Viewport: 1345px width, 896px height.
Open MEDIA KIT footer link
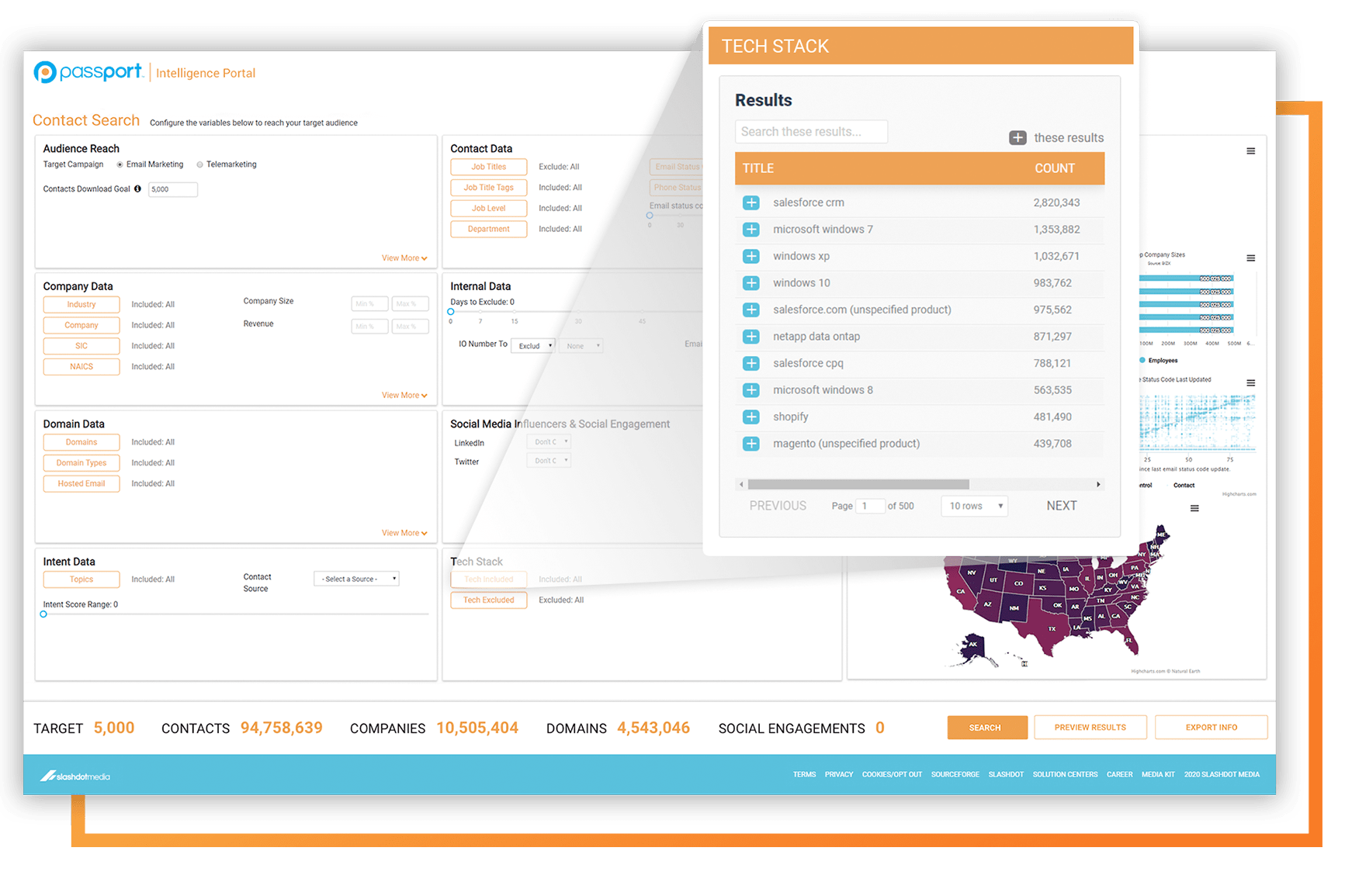coord(1158,775)
